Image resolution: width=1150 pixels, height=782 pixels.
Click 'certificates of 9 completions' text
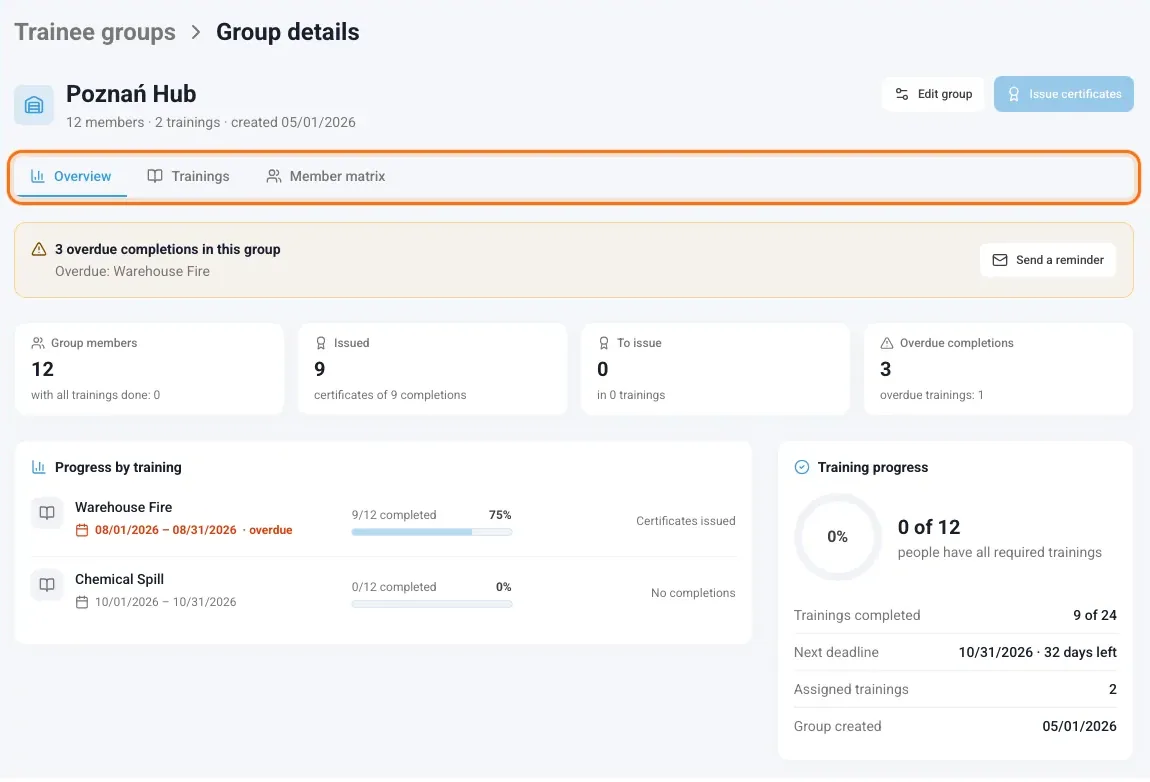point(390,395)
